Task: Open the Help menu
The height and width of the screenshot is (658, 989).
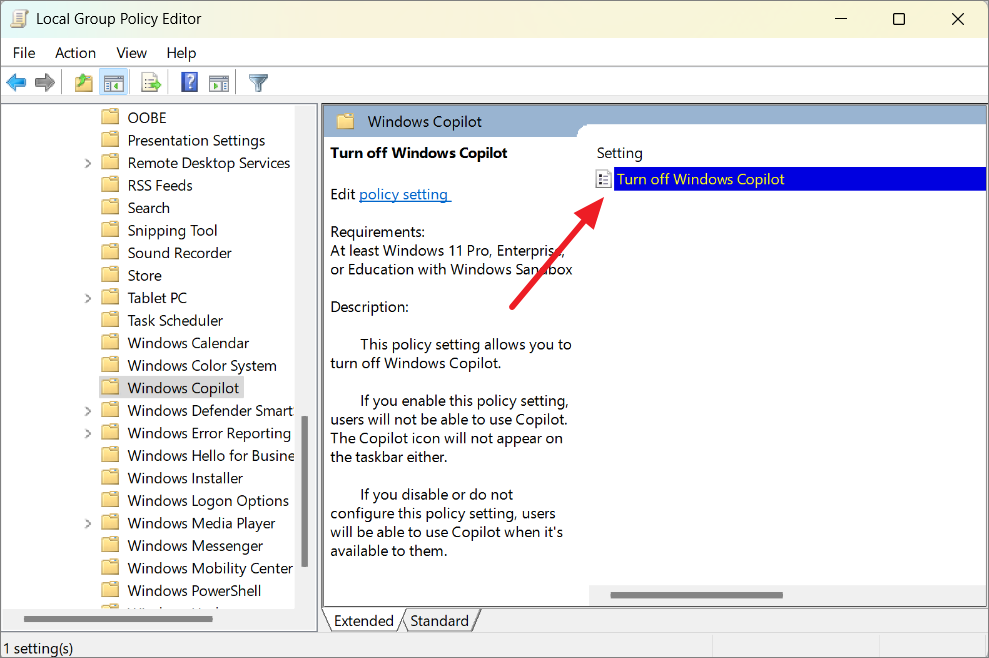Action: 181,53
